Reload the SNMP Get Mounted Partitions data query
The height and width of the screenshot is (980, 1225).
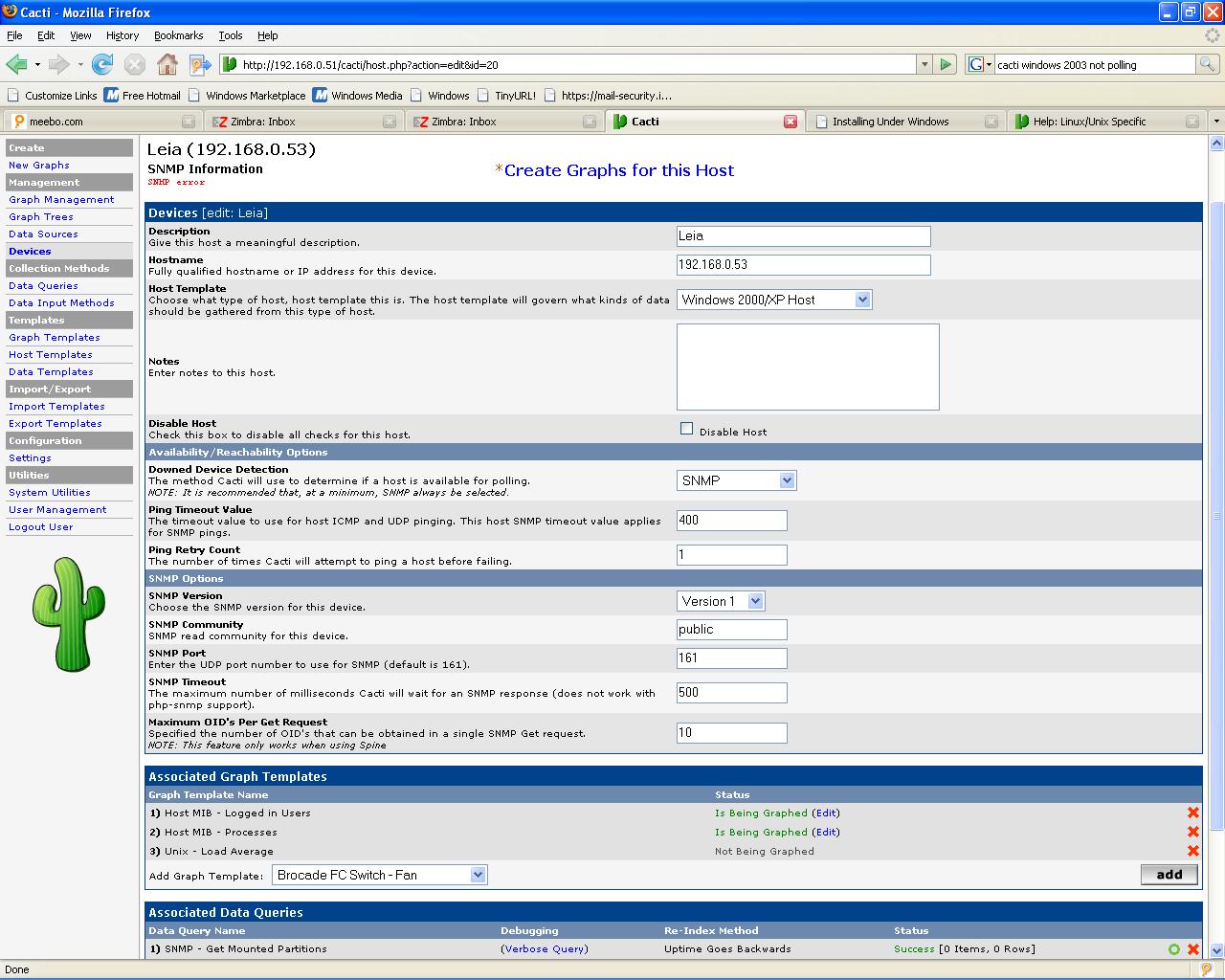pyautogui.click(x=1174, y=949)
